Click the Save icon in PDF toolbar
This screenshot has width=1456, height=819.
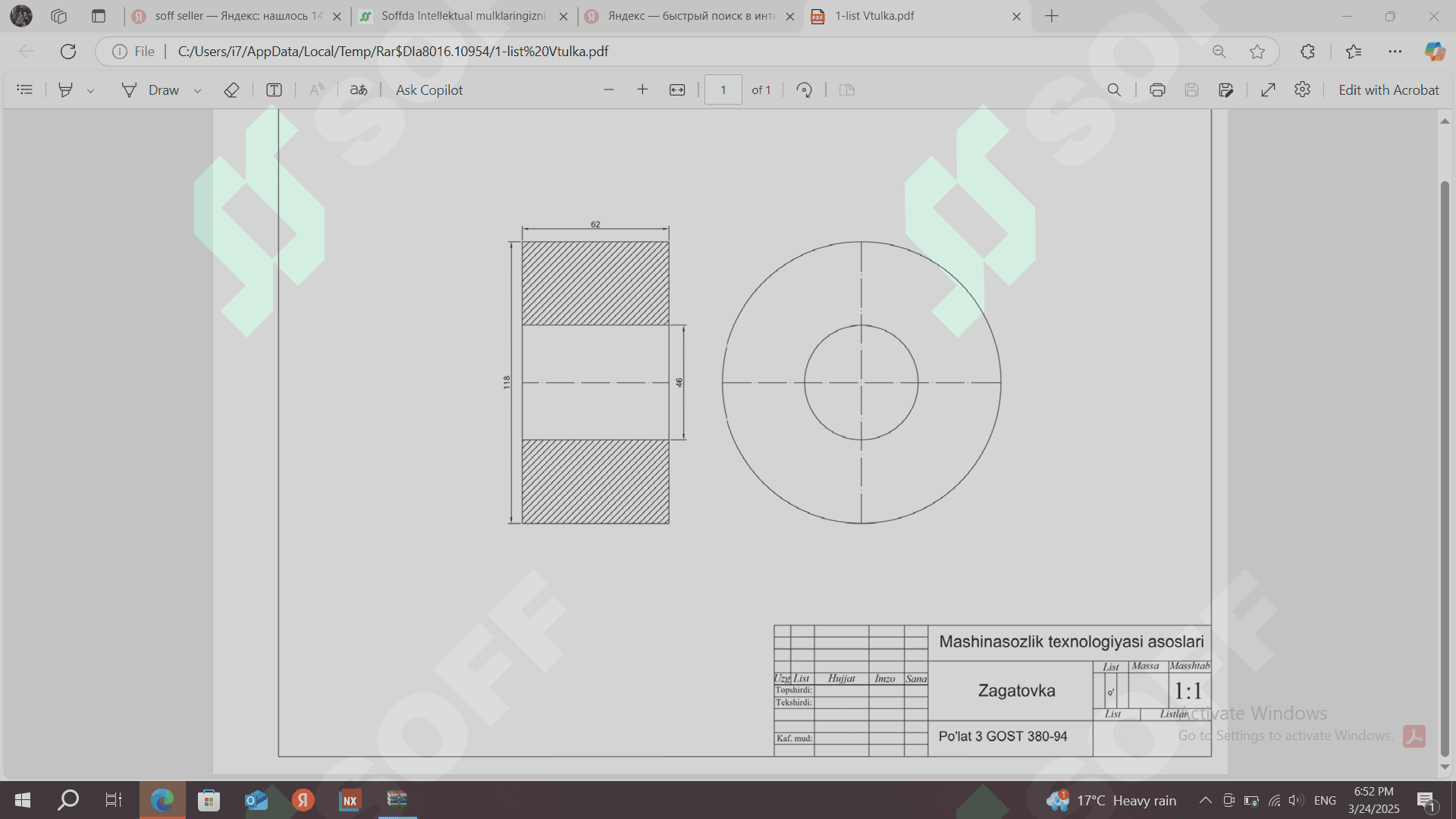[1191, 89]
